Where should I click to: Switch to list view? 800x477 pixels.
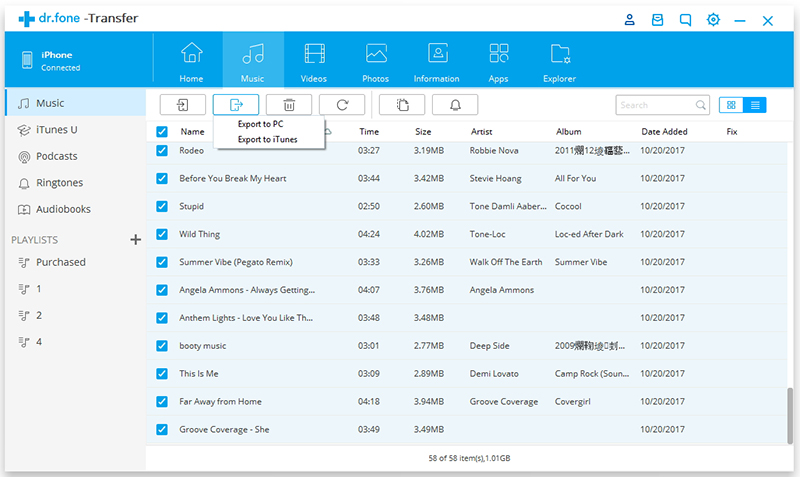tap(755, 105)
